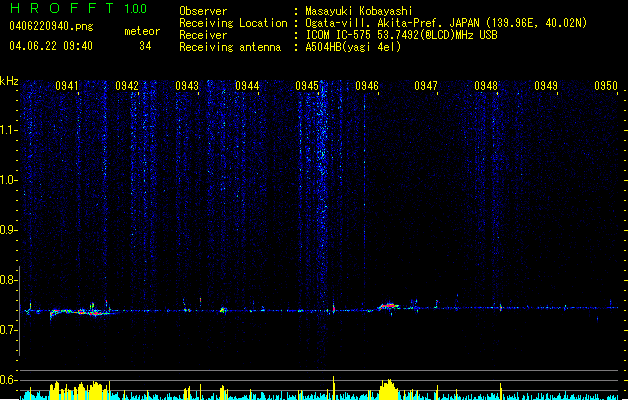
Task: Select the 0946 time marker
Action: pos(367,86)
